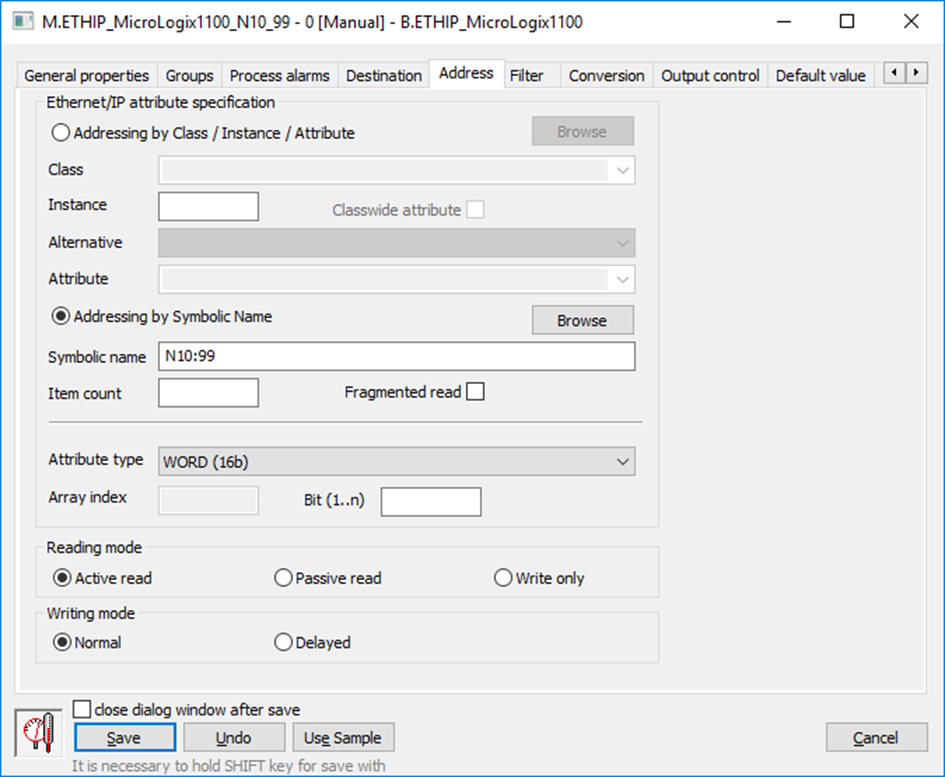Expand the Attribute type WORD (16b) dropdown
945x777 pixels.
[397, 462]
